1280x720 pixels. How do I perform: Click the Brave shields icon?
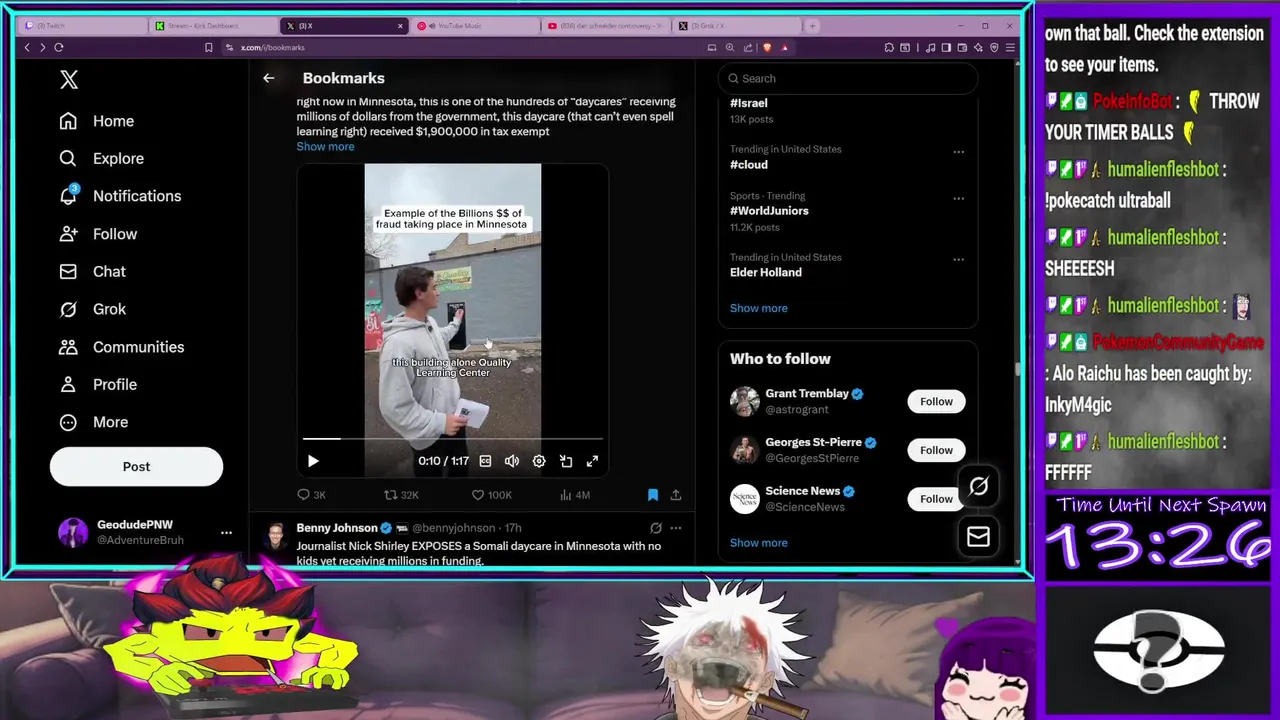(767, 47)
